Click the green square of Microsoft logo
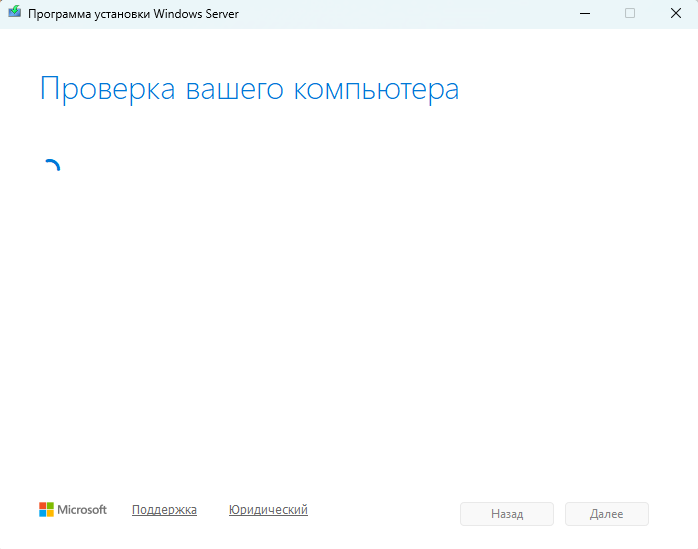This screenshot has width=698, height=549. (50, 506)
